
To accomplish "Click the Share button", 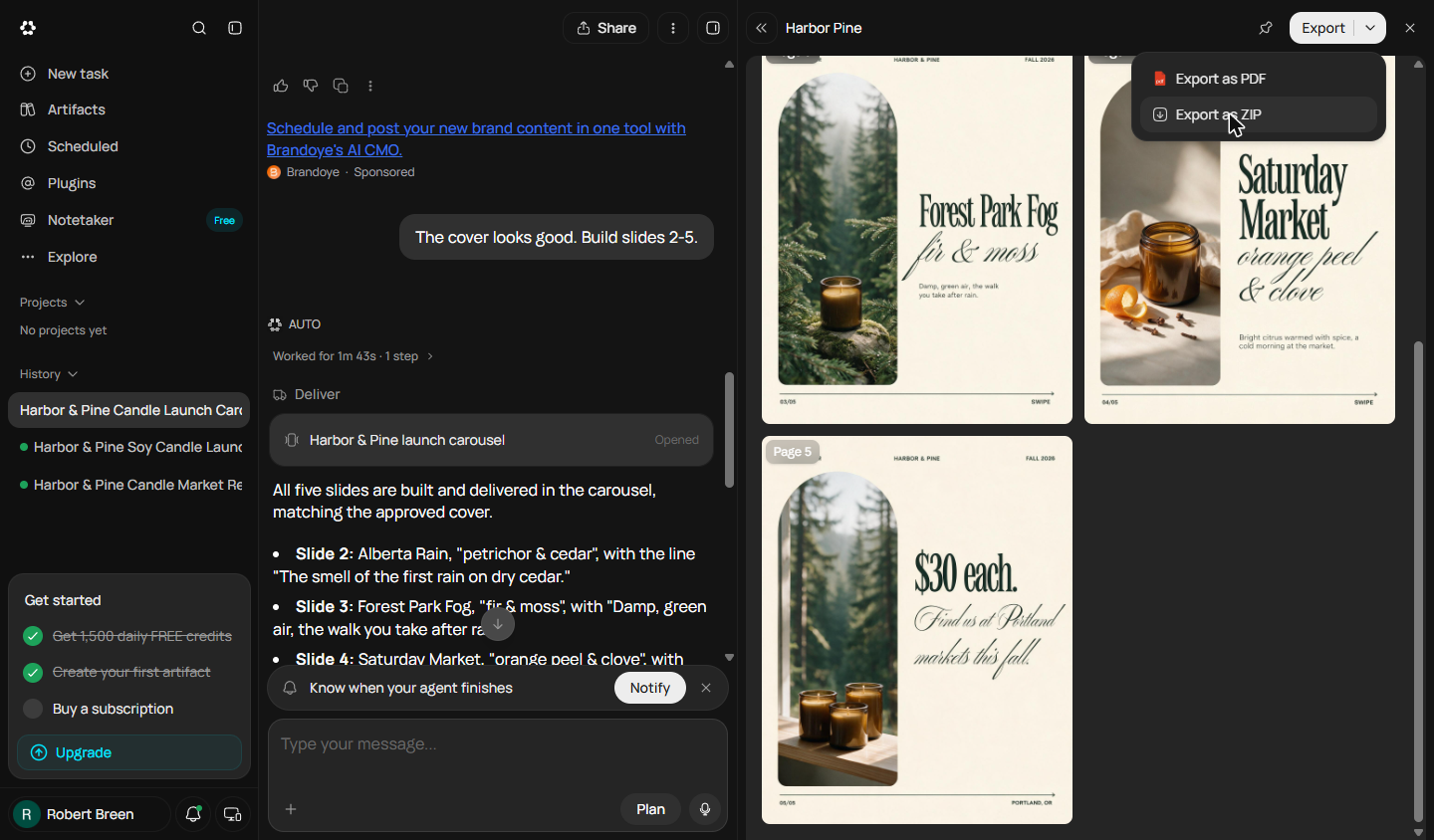I will click(605, 28).
